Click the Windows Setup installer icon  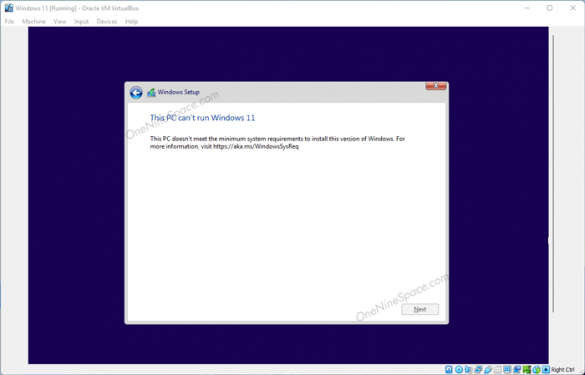[x=151, y=92]
